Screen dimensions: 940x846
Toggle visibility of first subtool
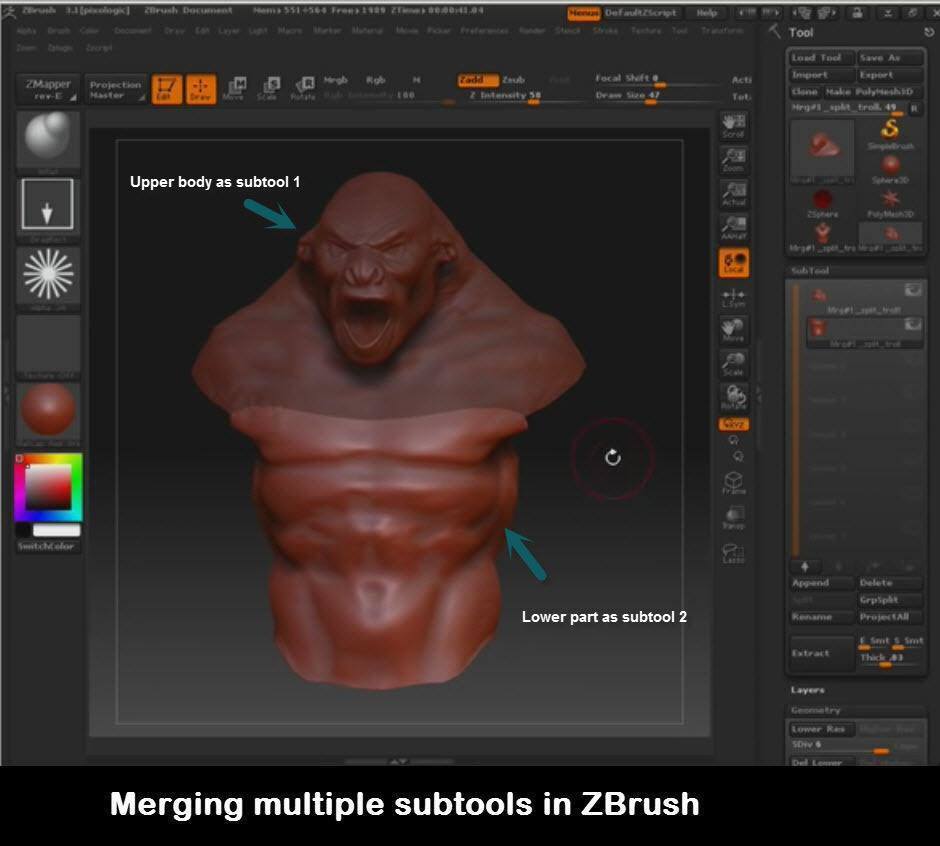tap(913, 290)
